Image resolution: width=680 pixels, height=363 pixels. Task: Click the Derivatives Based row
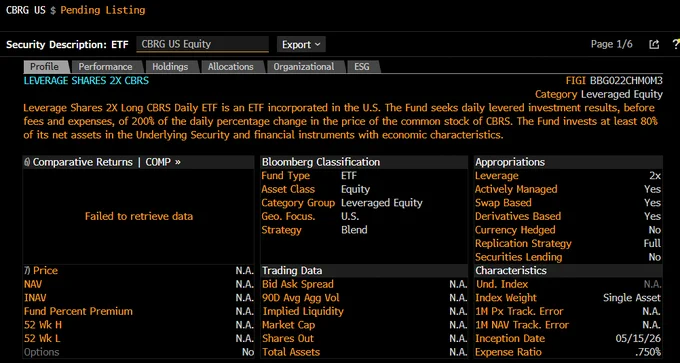(568, 216)
